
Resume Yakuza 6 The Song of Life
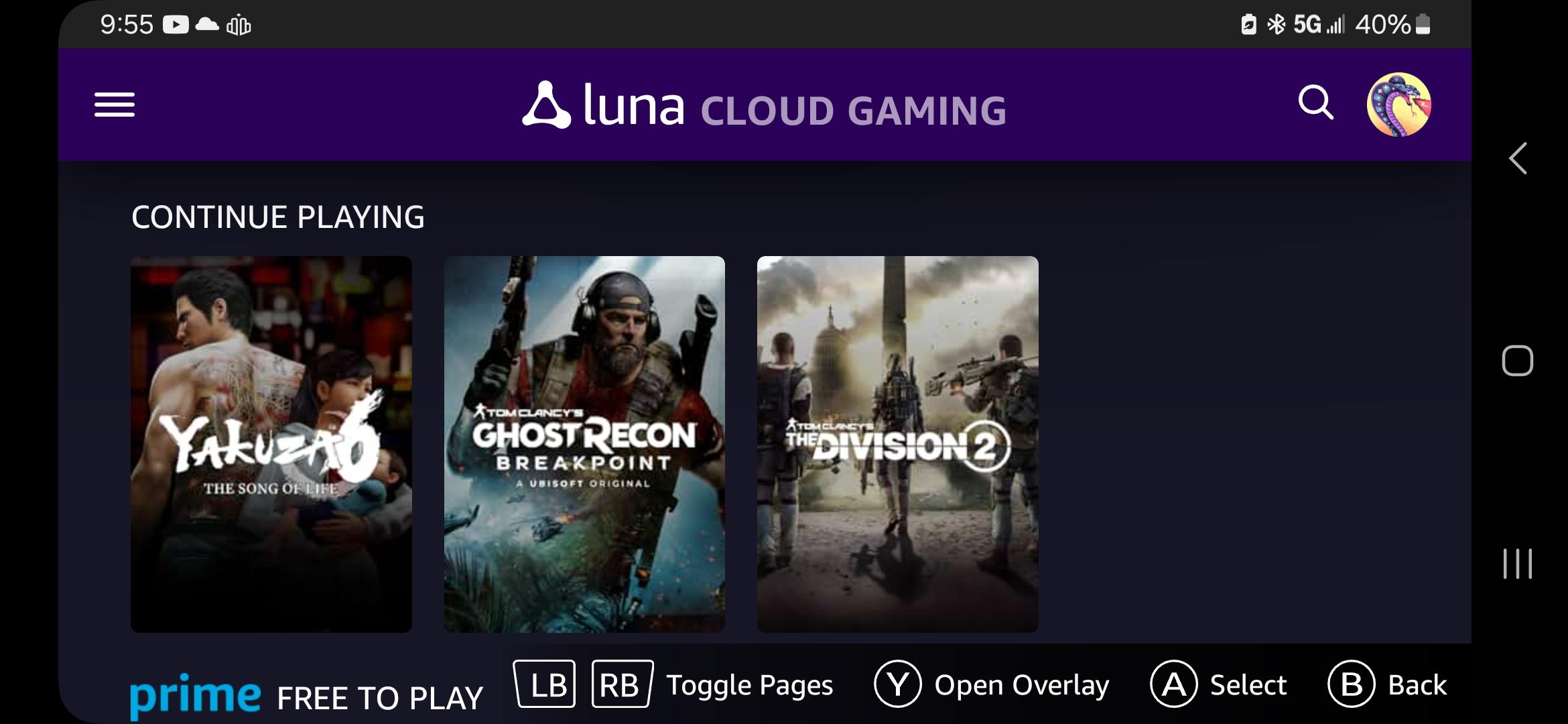pos(271,444)
